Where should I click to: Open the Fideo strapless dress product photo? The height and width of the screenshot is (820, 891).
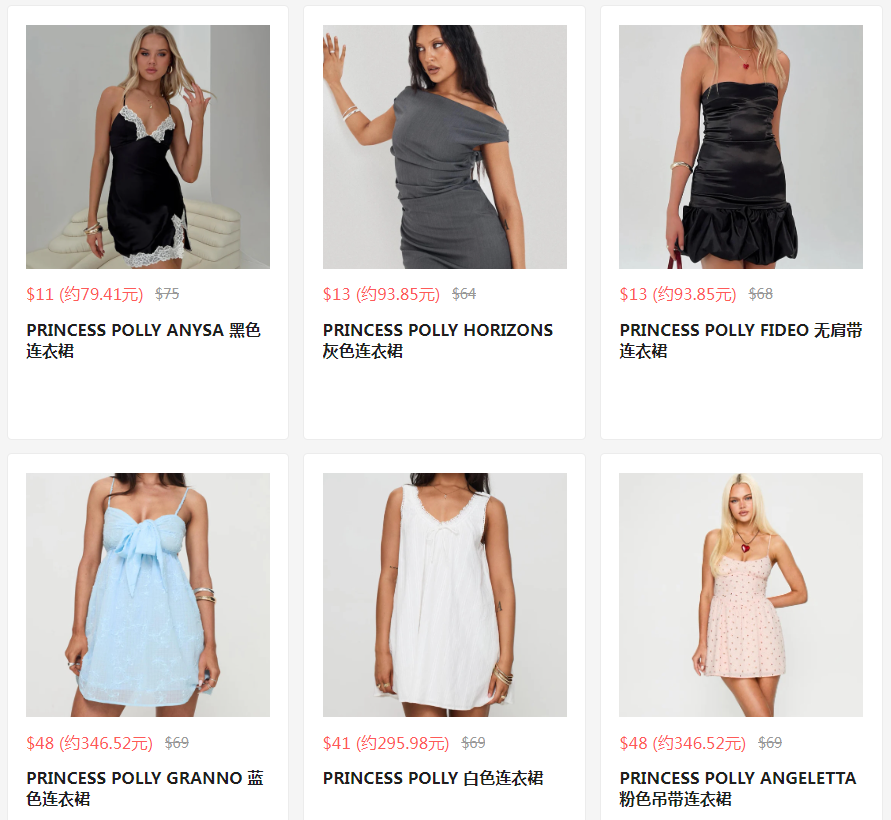click(x=741, y=147)
